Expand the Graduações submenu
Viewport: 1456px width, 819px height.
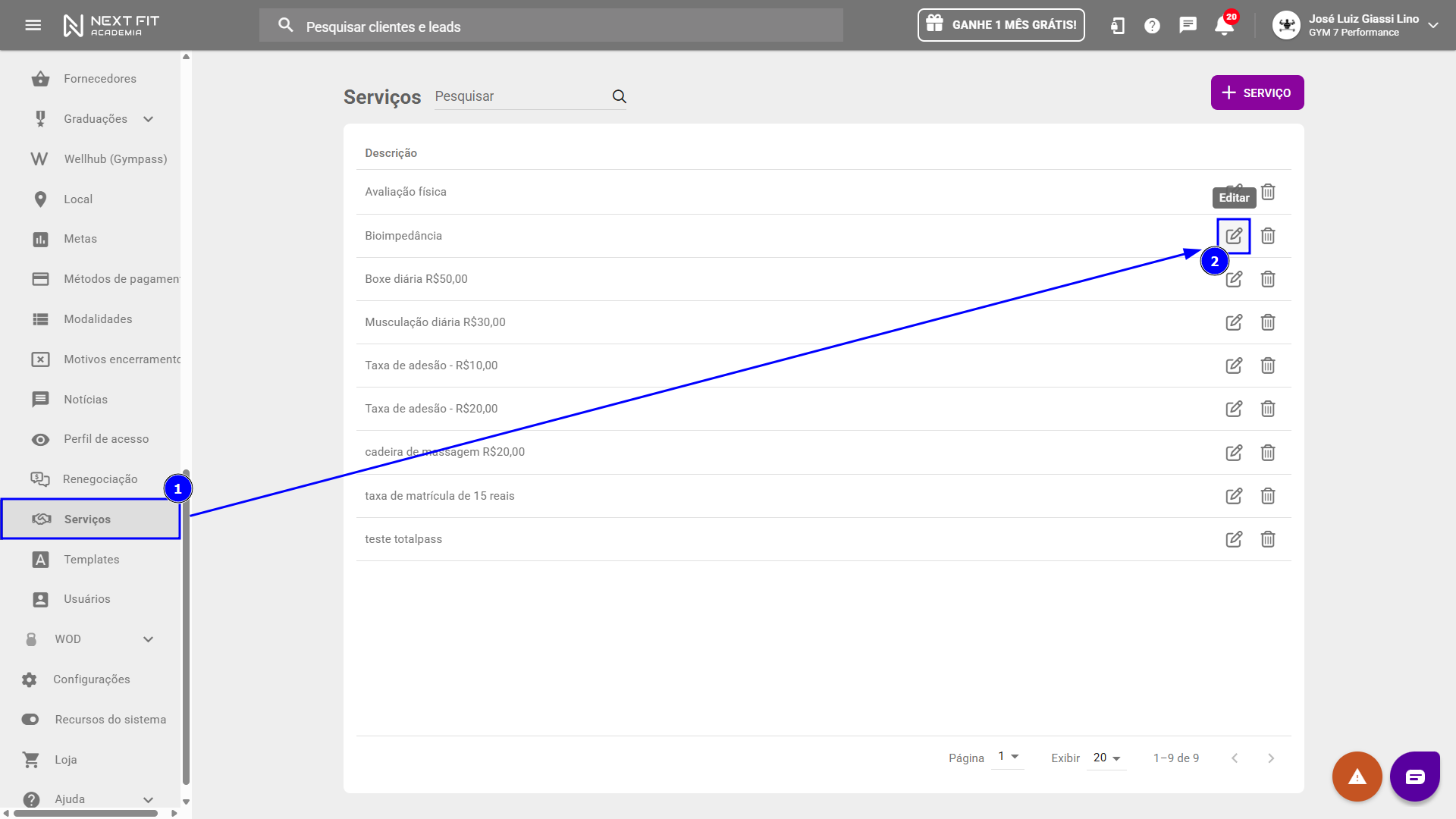(149, 119)
